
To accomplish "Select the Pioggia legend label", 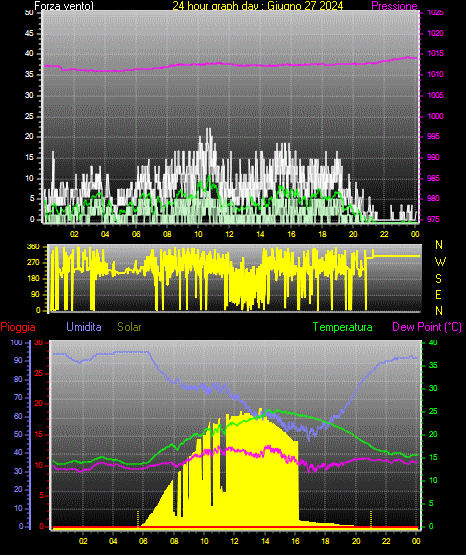I will coord(18,327).
